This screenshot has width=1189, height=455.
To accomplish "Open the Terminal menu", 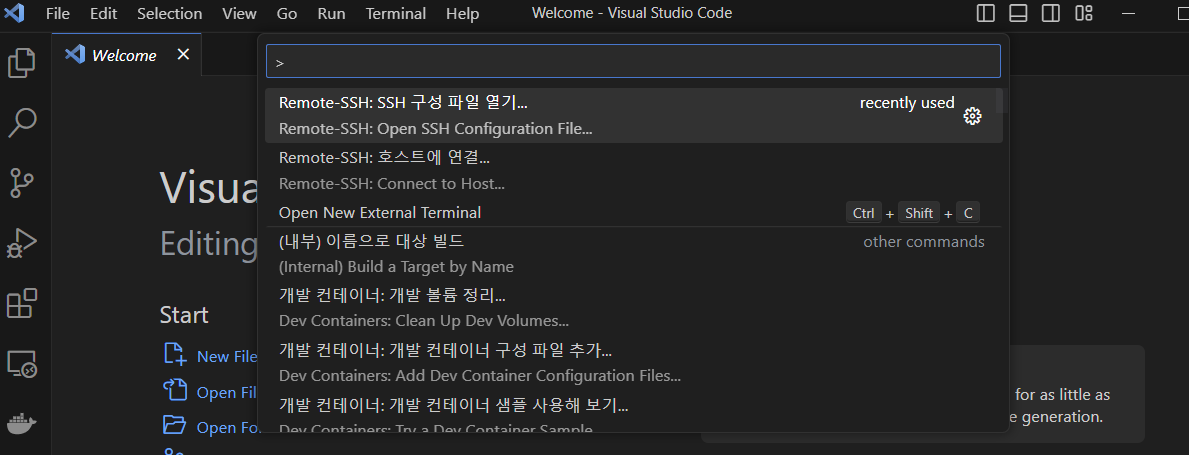I will coord(396,14).
